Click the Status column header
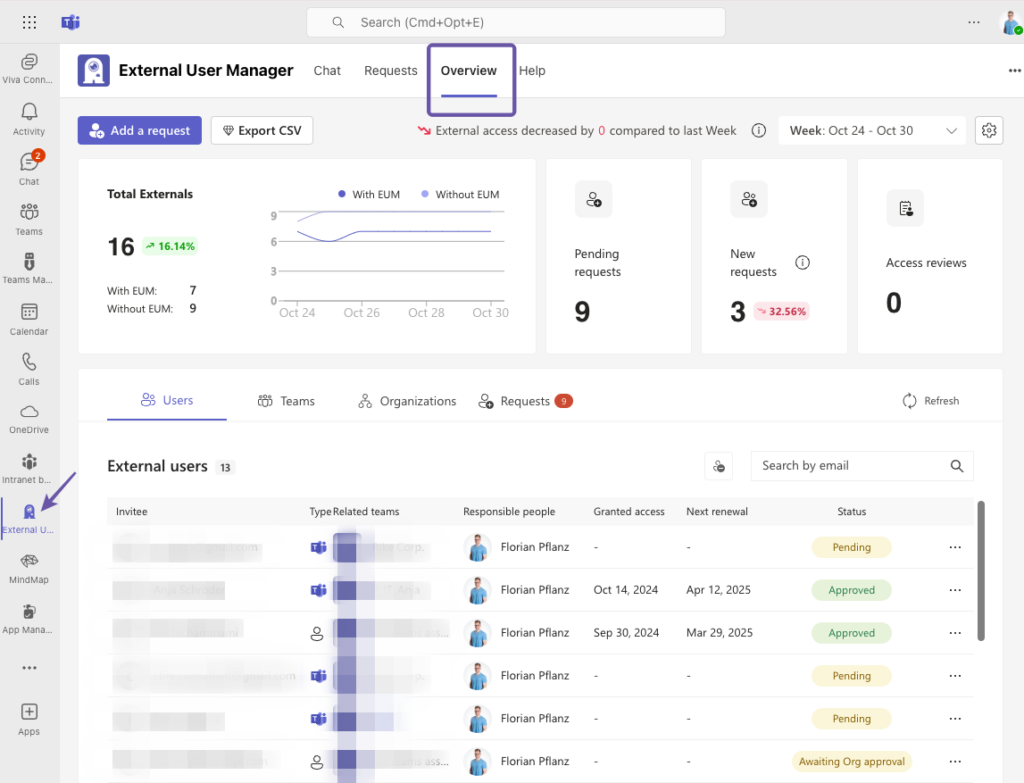Viewport: 1024px width, 783px height. (x=852, y=512)
